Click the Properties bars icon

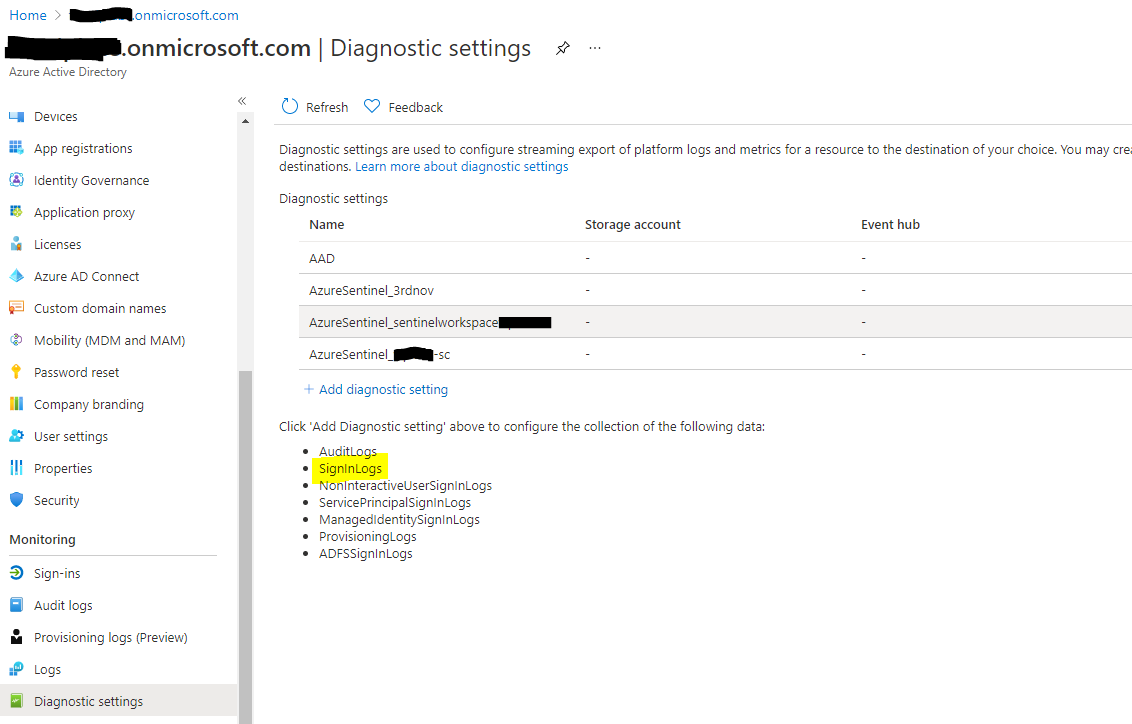click(x=16, y=468)
